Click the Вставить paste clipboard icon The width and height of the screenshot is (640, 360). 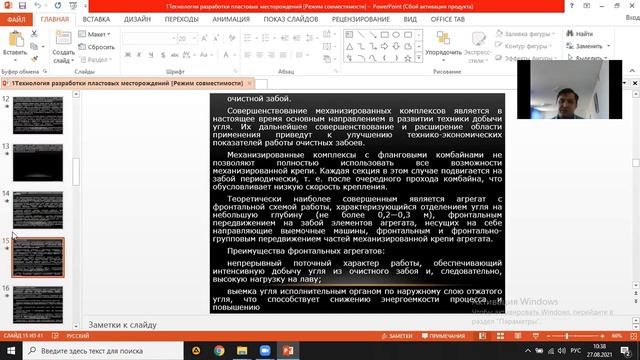(16, 40)
